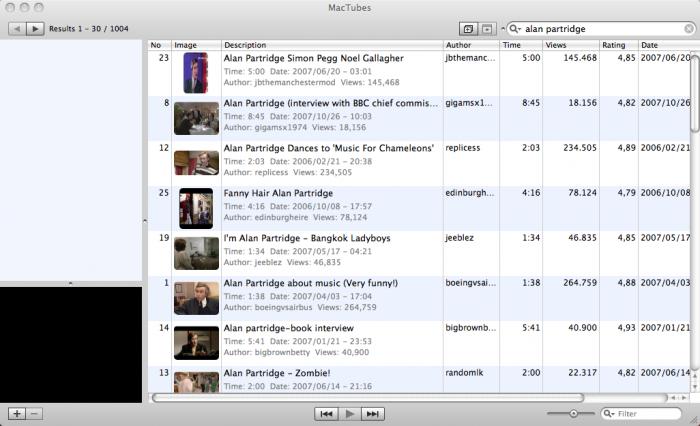Select title 'Alan Partridge Dances to Music For Chameleons'
Image resolution: width=700 pixels, height=426 pixels.
(329, 148)
